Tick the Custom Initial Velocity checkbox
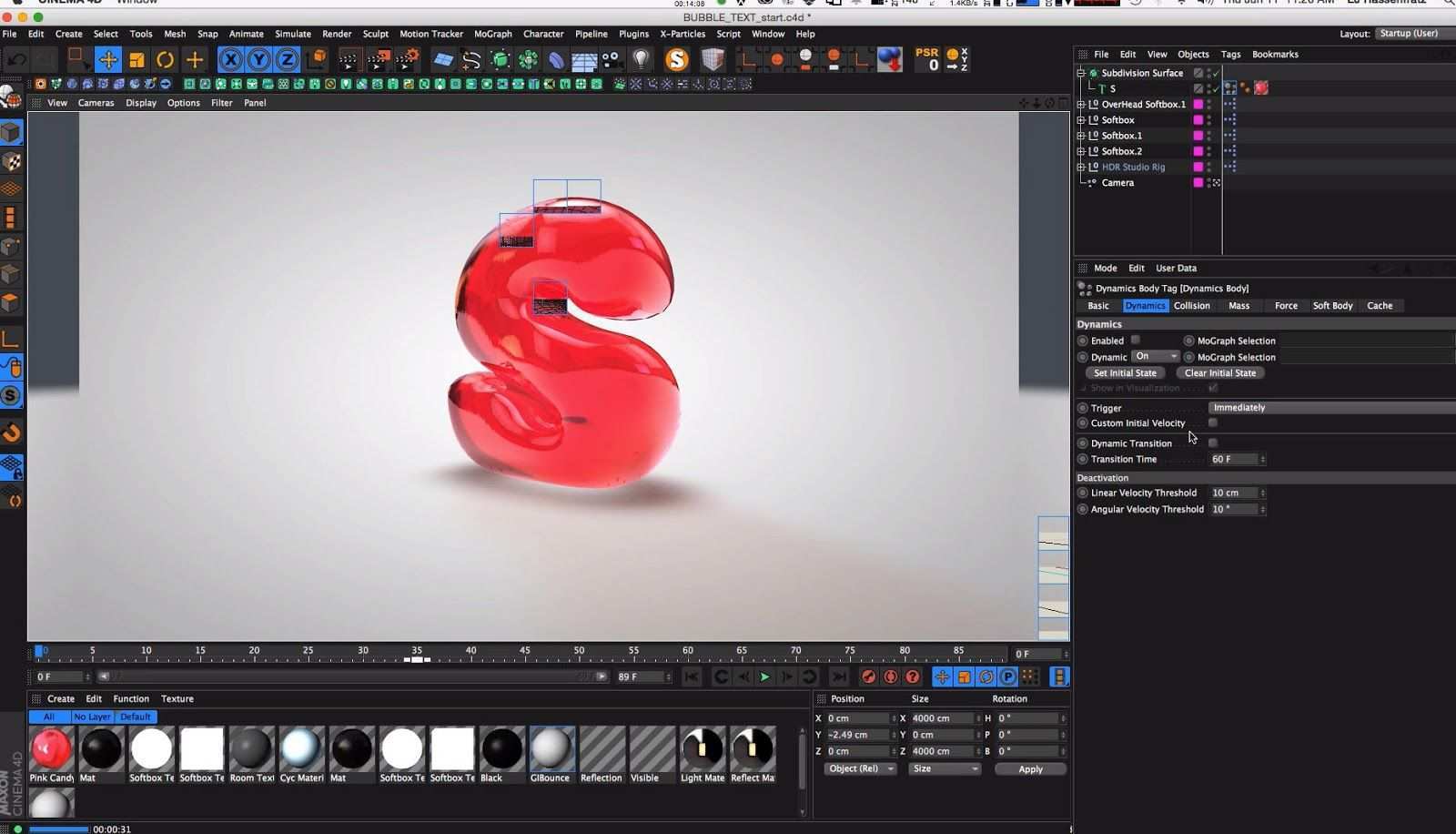The height and width of the screenshot is (834, 1456). (x=1212, y=422)
